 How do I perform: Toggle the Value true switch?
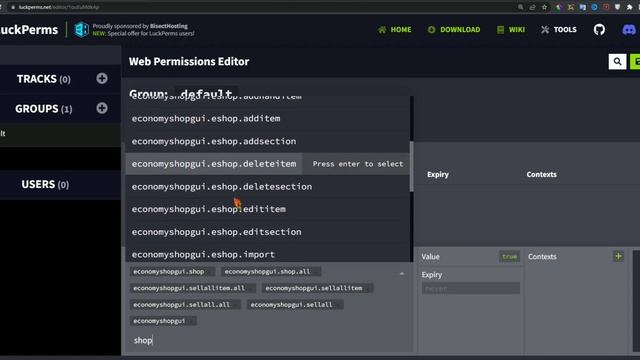point(509,256)
